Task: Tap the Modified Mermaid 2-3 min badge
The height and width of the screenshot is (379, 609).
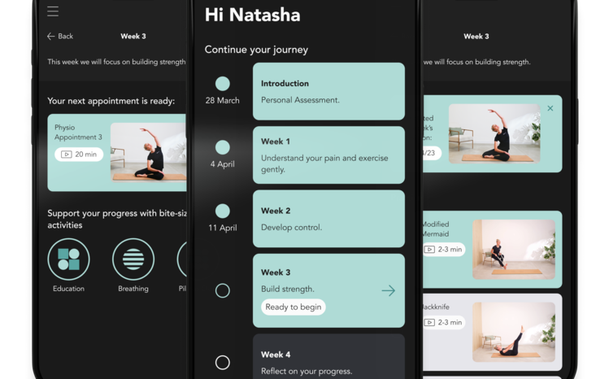Action: (444, 249)
